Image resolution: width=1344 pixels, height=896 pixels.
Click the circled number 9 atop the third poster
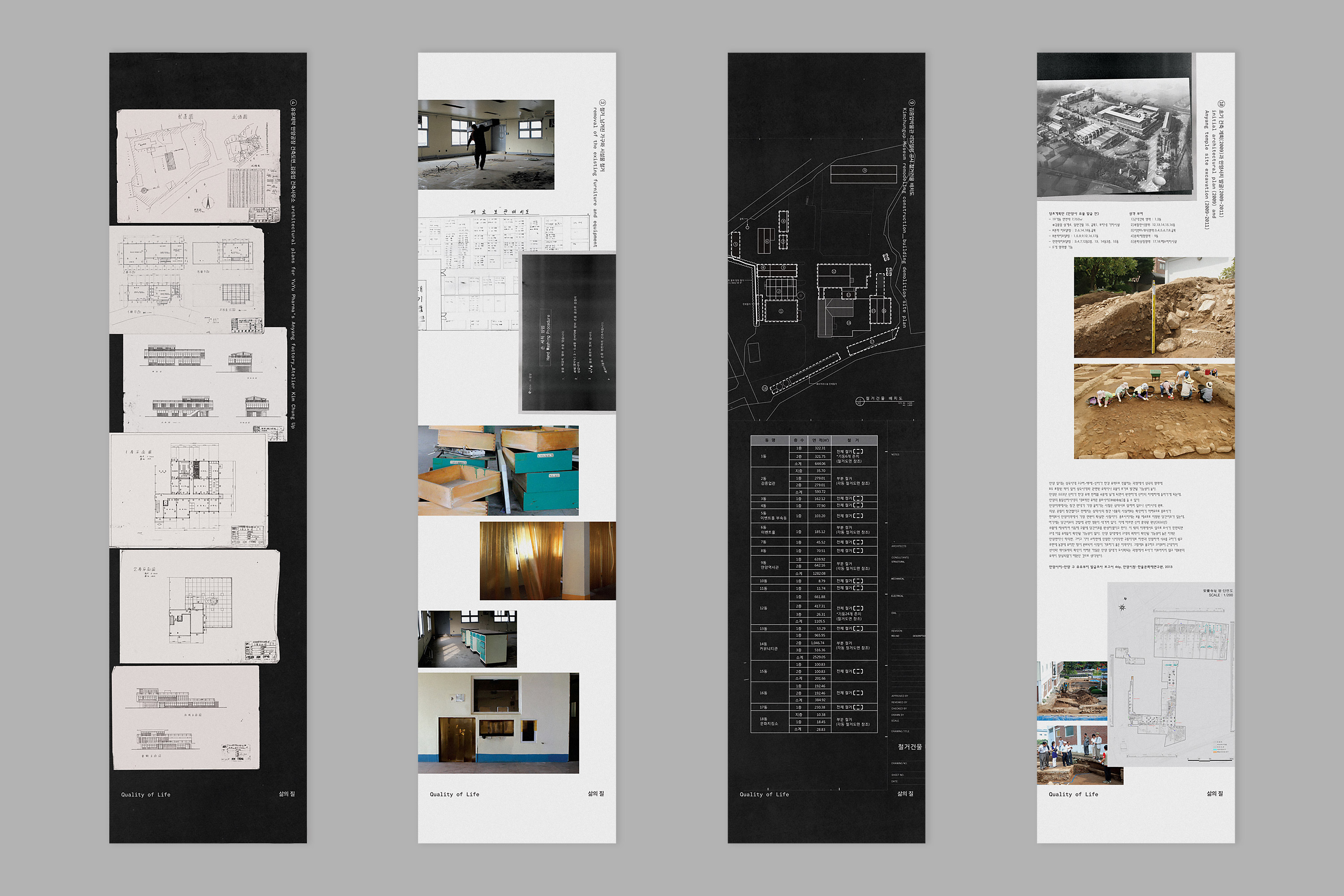click(x=912, y=103)
